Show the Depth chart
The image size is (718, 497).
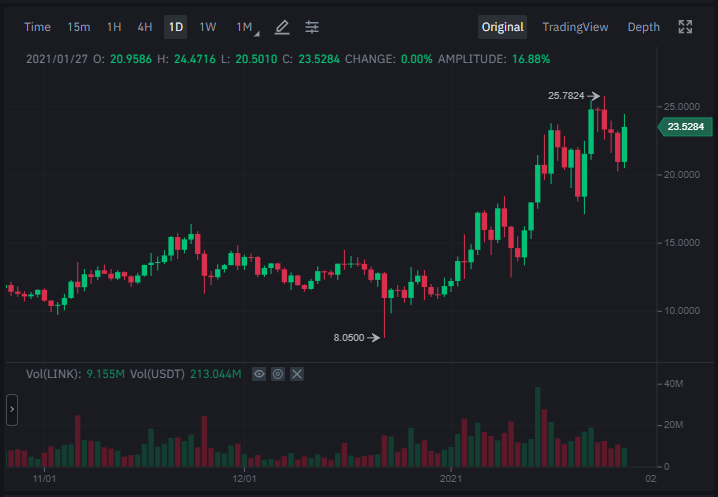point(643,27)
